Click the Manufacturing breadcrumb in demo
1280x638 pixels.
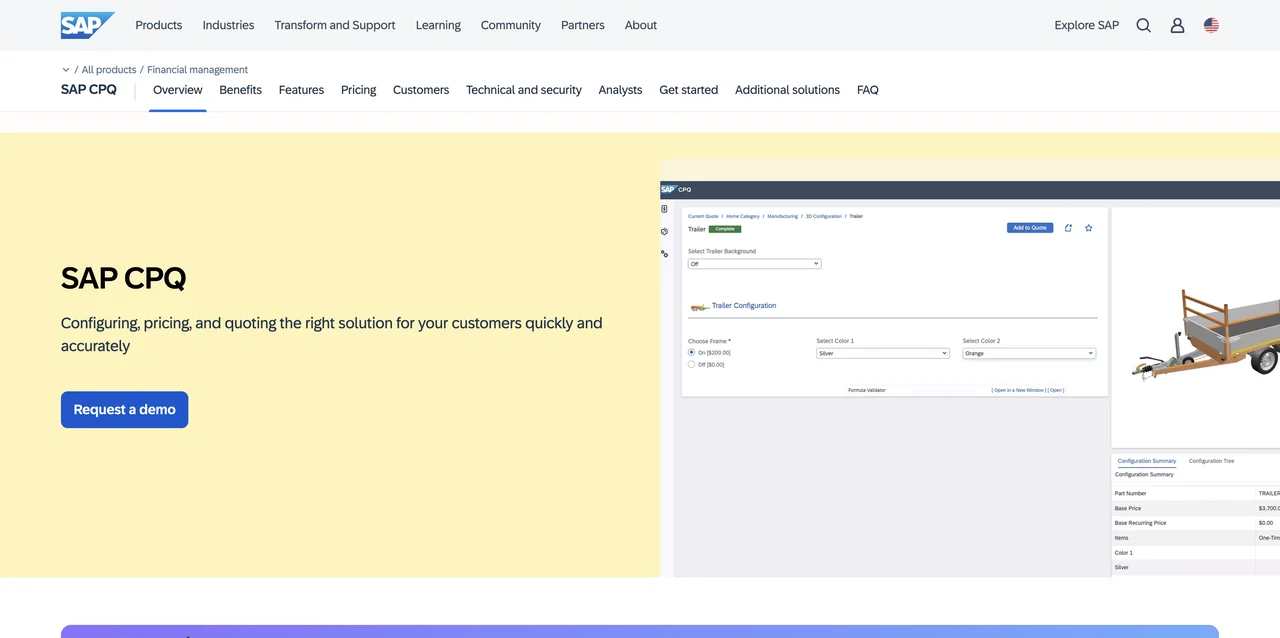tap(783, 216)
